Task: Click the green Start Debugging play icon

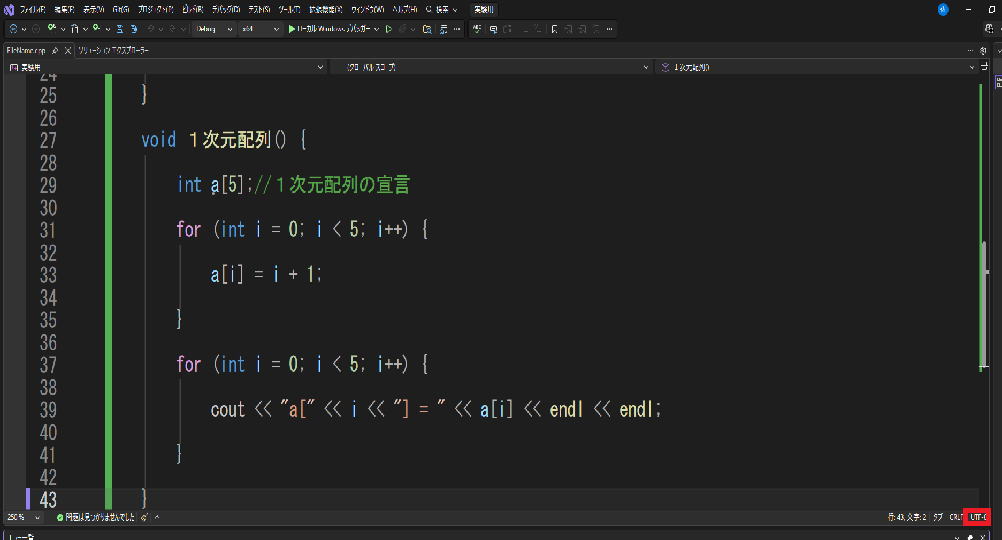Action: tap(291, 29)
